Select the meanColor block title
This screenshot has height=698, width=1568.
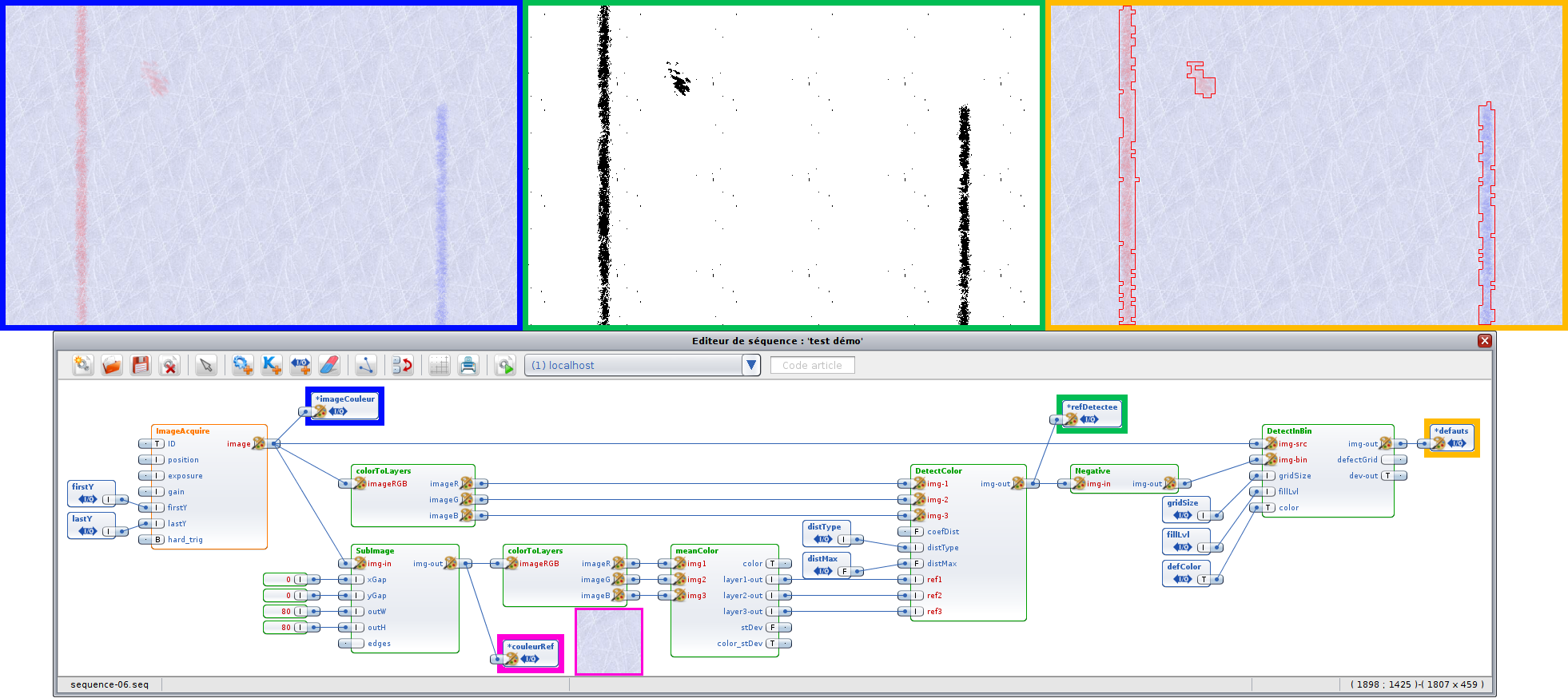(697, 550)
